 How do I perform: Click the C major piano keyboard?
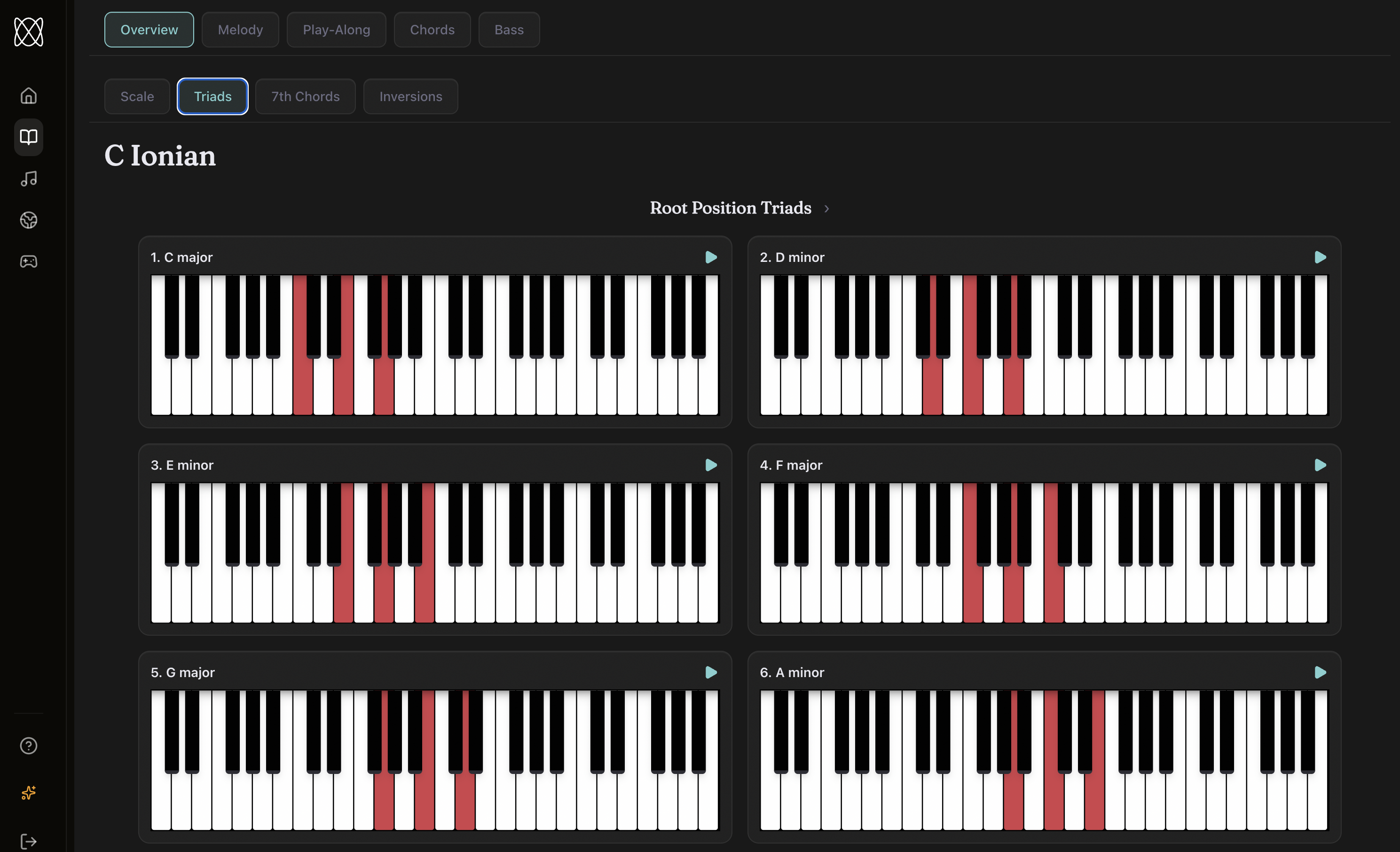click(435, 345)
